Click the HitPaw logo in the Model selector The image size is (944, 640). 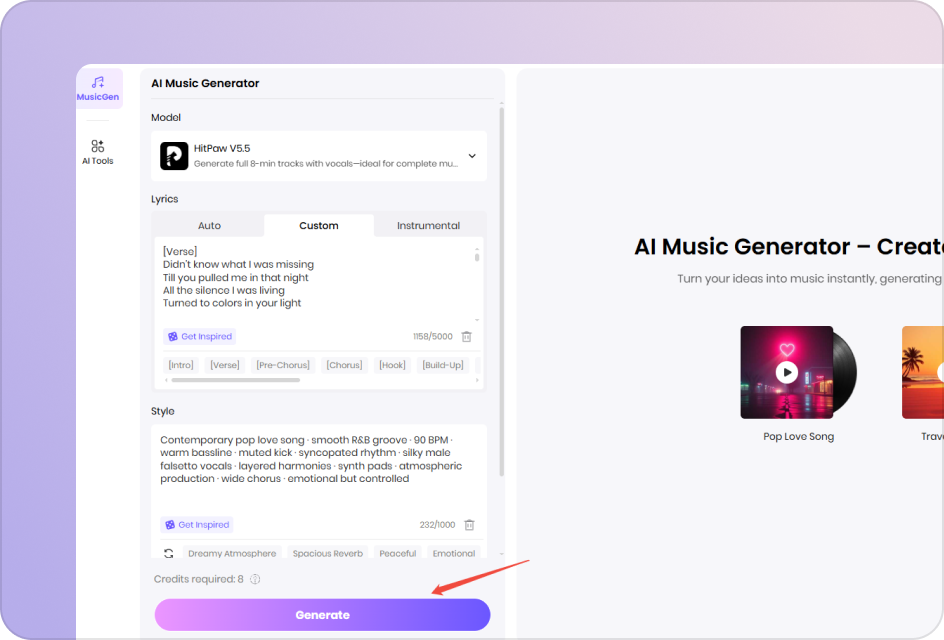click(174, 156)
